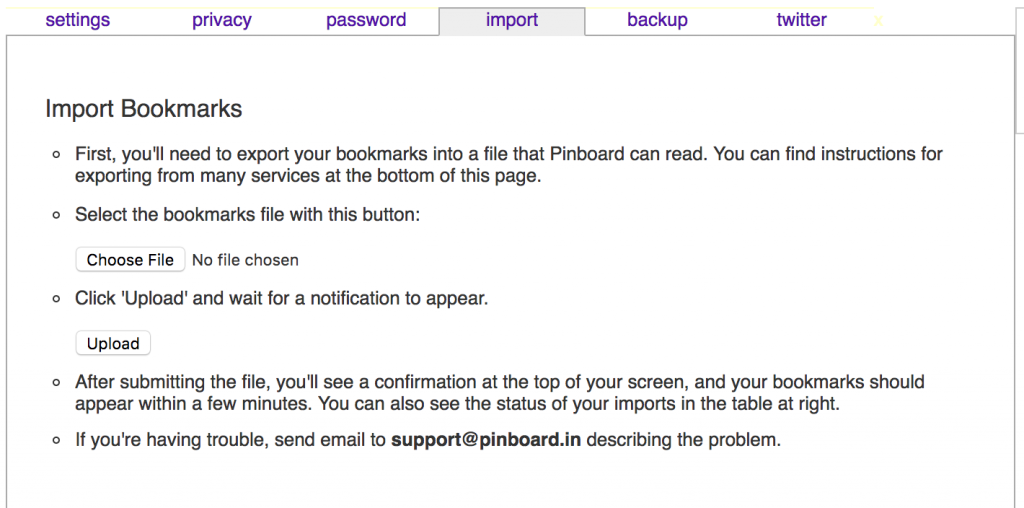Click the bullet marker before 'First'
Image resolution: width=1024 pixels, height=508 pixels.
(56, 155)
